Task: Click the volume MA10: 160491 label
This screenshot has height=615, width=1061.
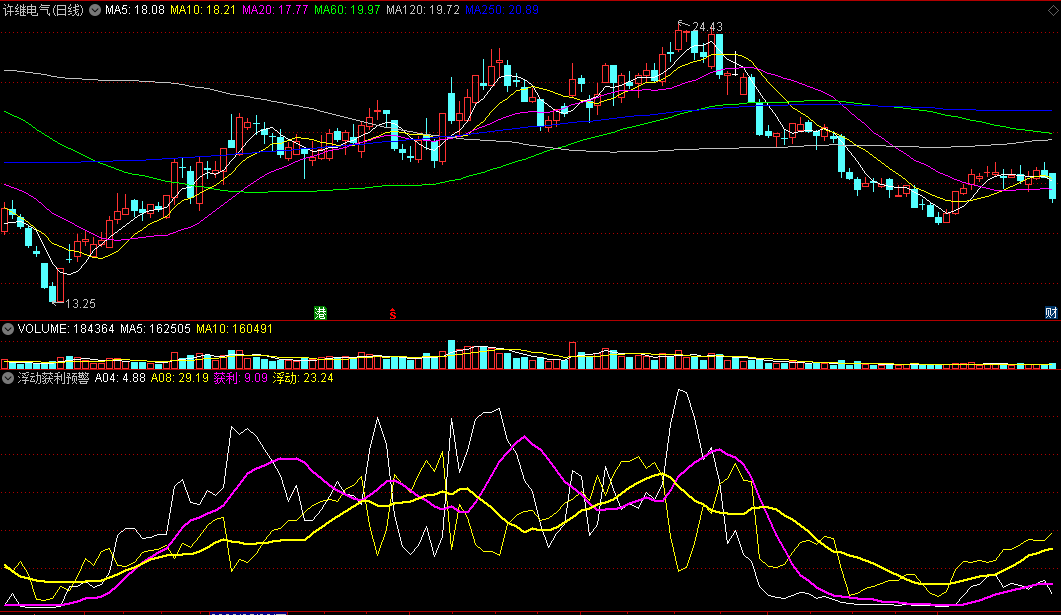Action: click(x=235, y=329)
